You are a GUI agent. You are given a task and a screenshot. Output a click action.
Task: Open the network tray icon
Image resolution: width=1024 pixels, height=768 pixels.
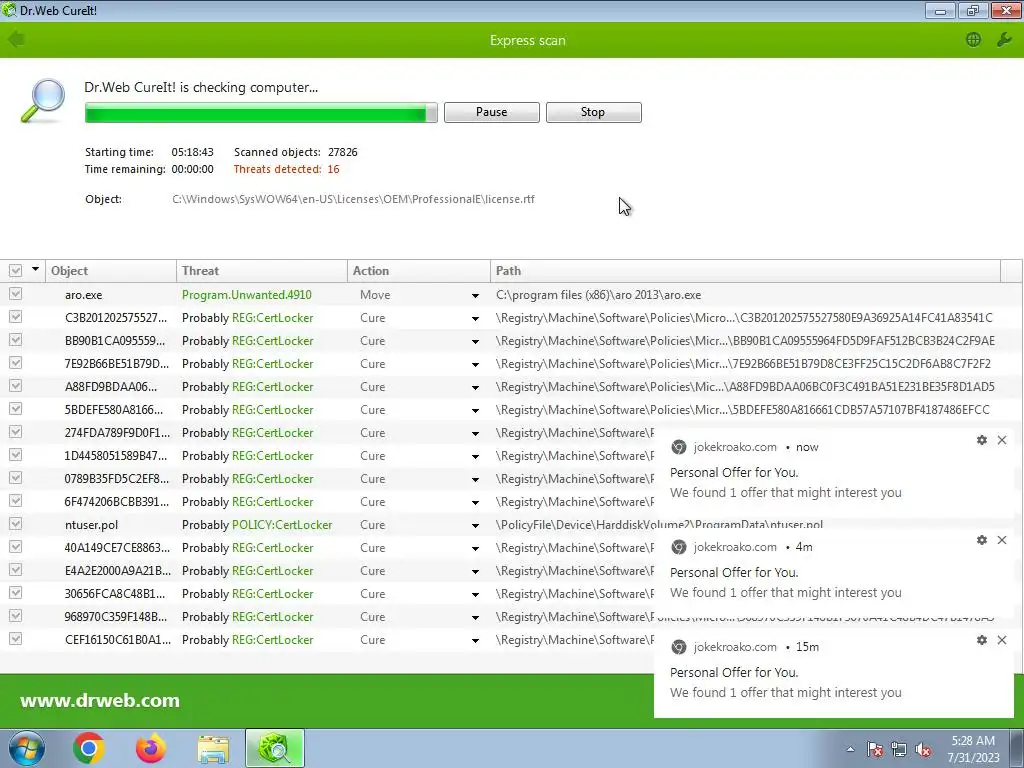pyautogui.click(x=899, y=749)
